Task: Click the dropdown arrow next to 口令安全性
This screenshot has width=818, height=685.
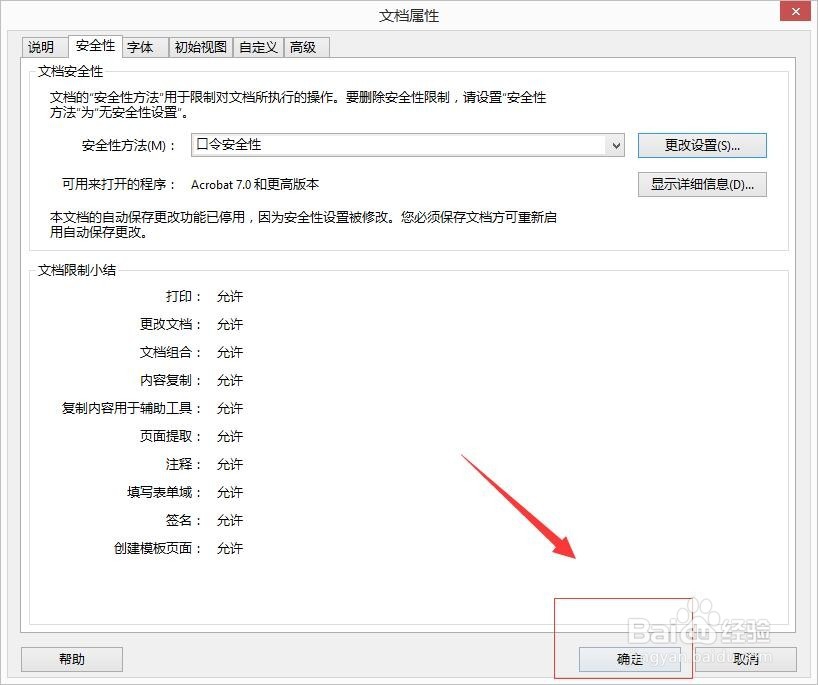Action: [617, 145]
